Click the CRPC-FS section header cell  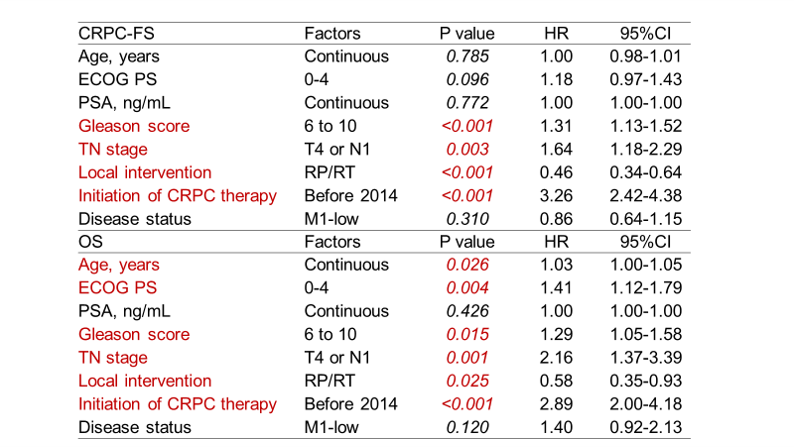pos(114,33)
